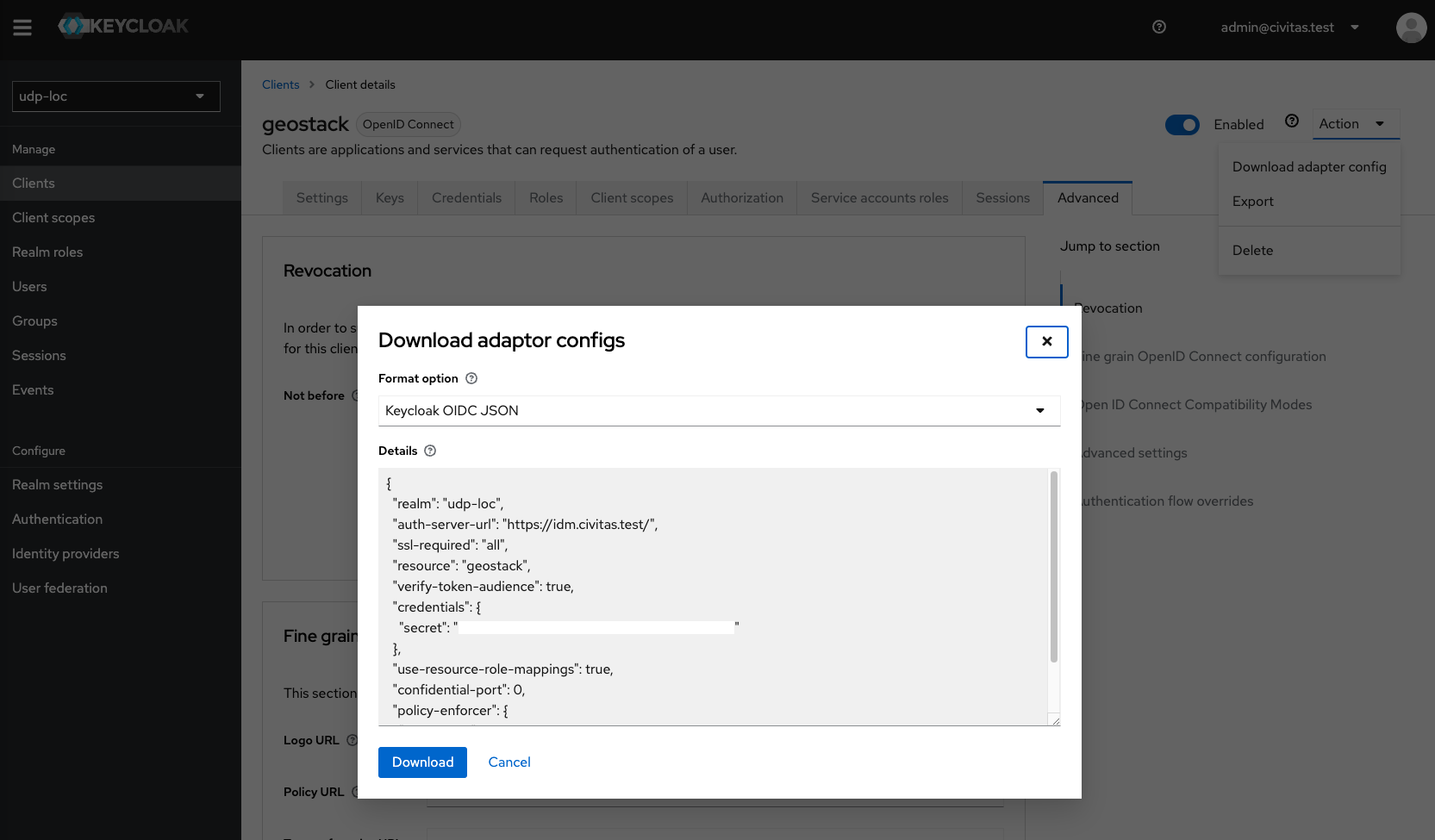Viewport: 1435px width, 840px height.
Task: Open Realm settings in sidebar
Action: [x=121, y=485]
